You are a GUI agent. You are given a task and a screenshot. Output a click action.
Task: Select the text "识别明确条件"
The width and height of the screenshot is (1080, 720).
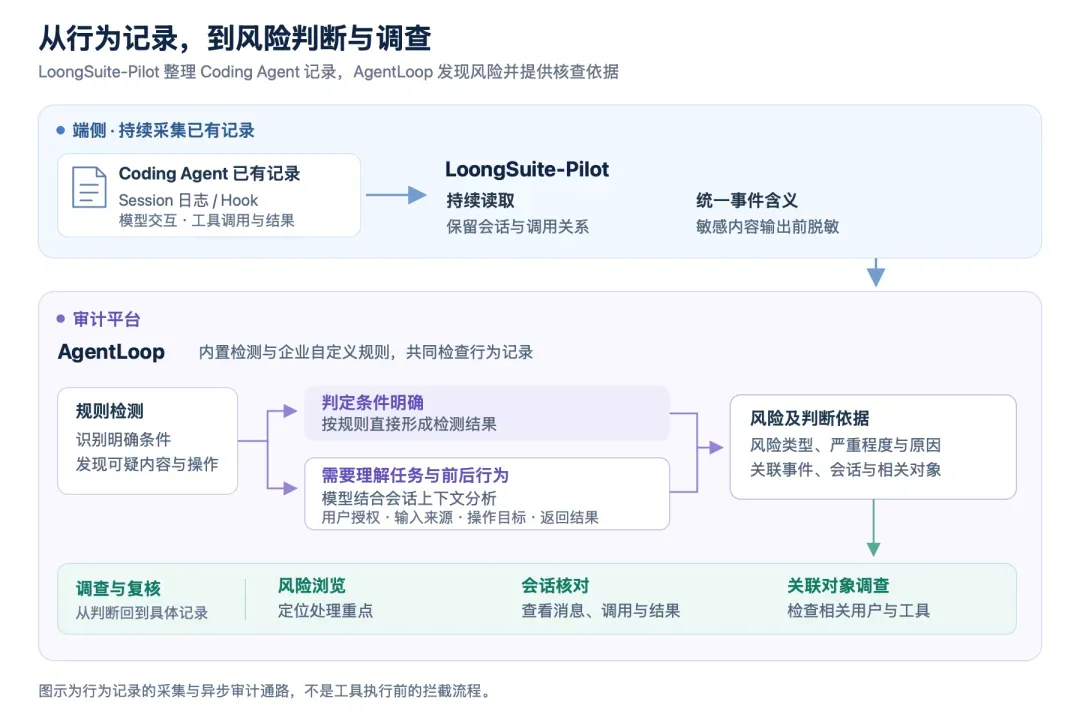click(x=123, y=440)
